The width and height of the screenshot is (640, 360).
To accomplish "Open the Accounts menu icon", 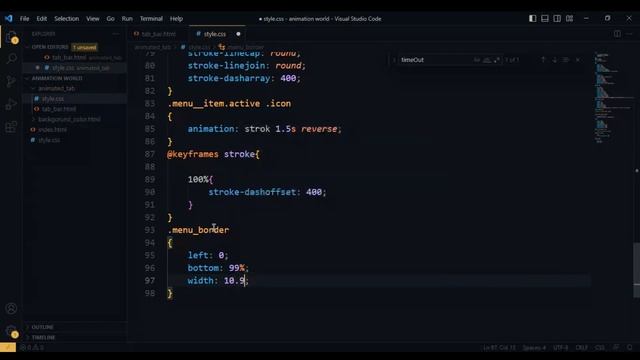I will click(11, 309).
